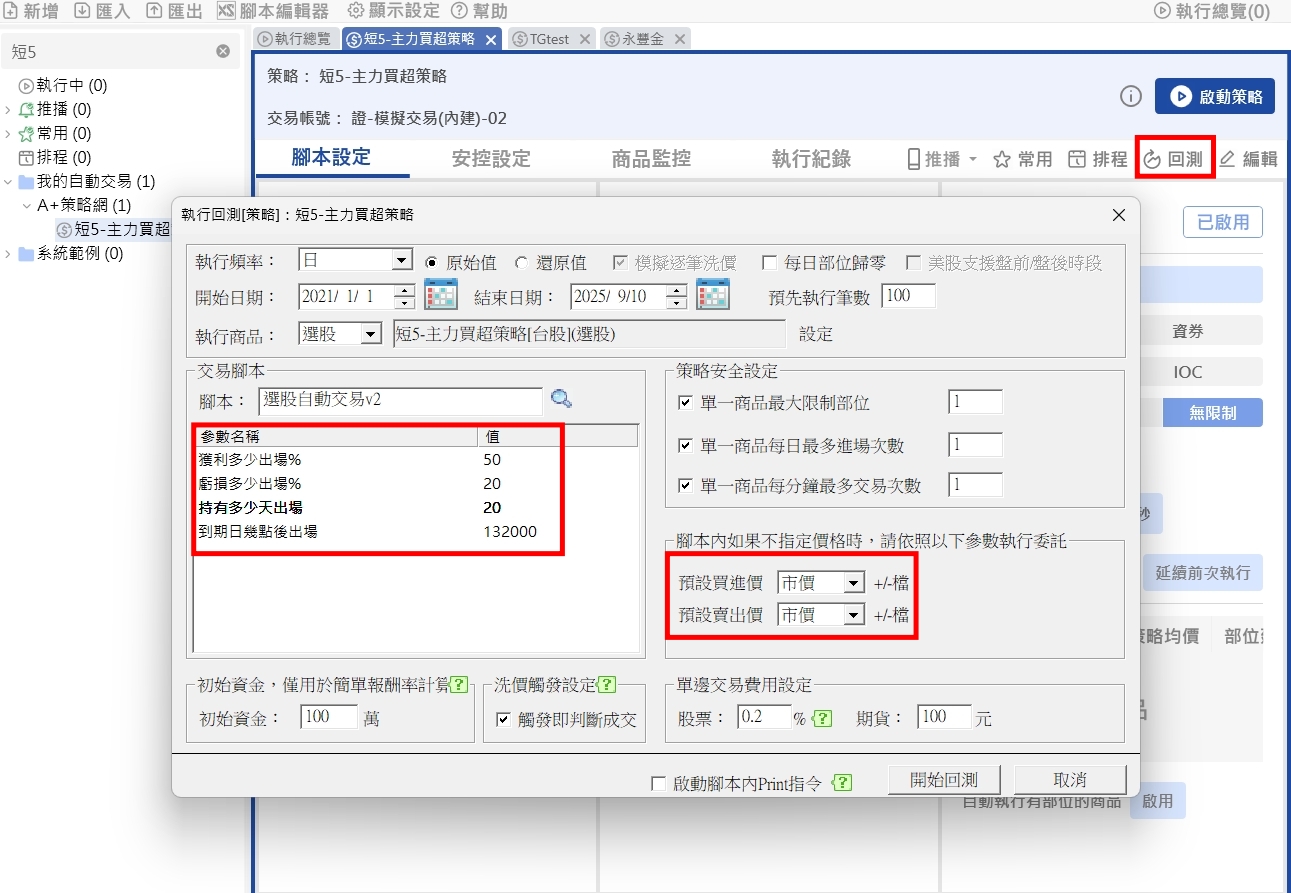
Task: Open the 腳本編輯器 script editor
Action: [272, 11]
